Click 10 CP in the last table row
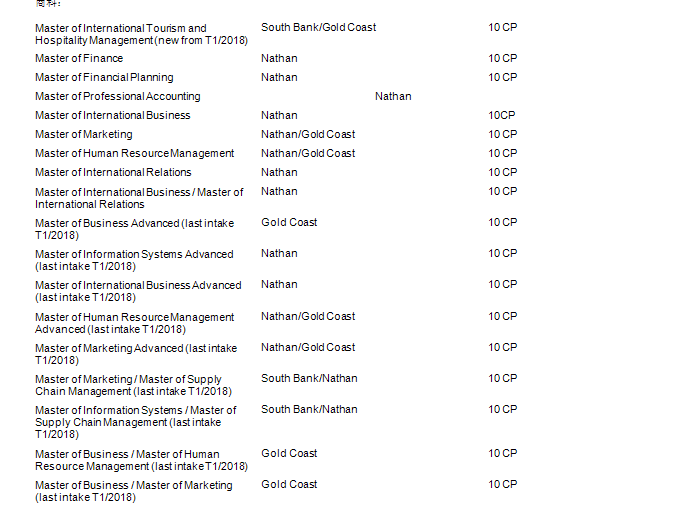 502,484
